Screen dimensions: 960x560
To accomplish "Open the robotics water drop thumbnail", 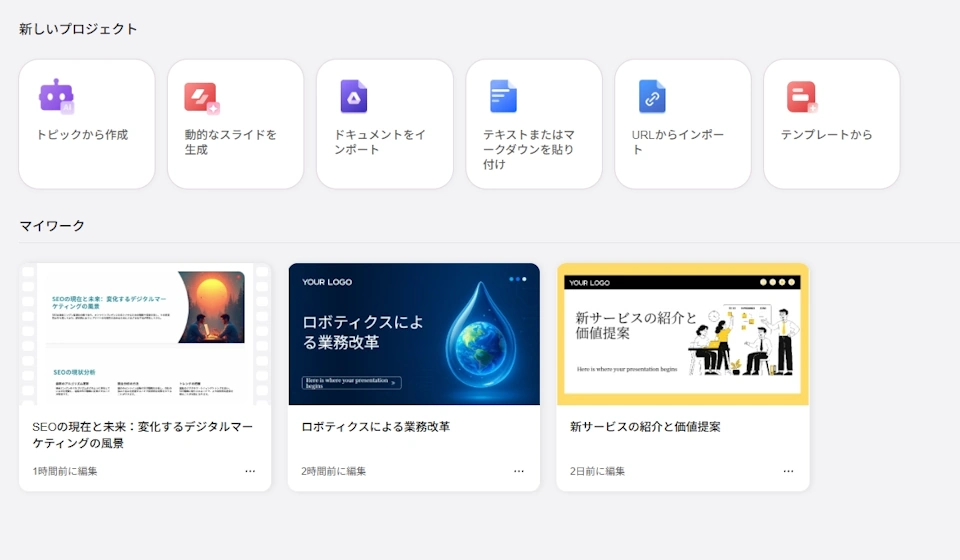I will (x=414, y=334).
